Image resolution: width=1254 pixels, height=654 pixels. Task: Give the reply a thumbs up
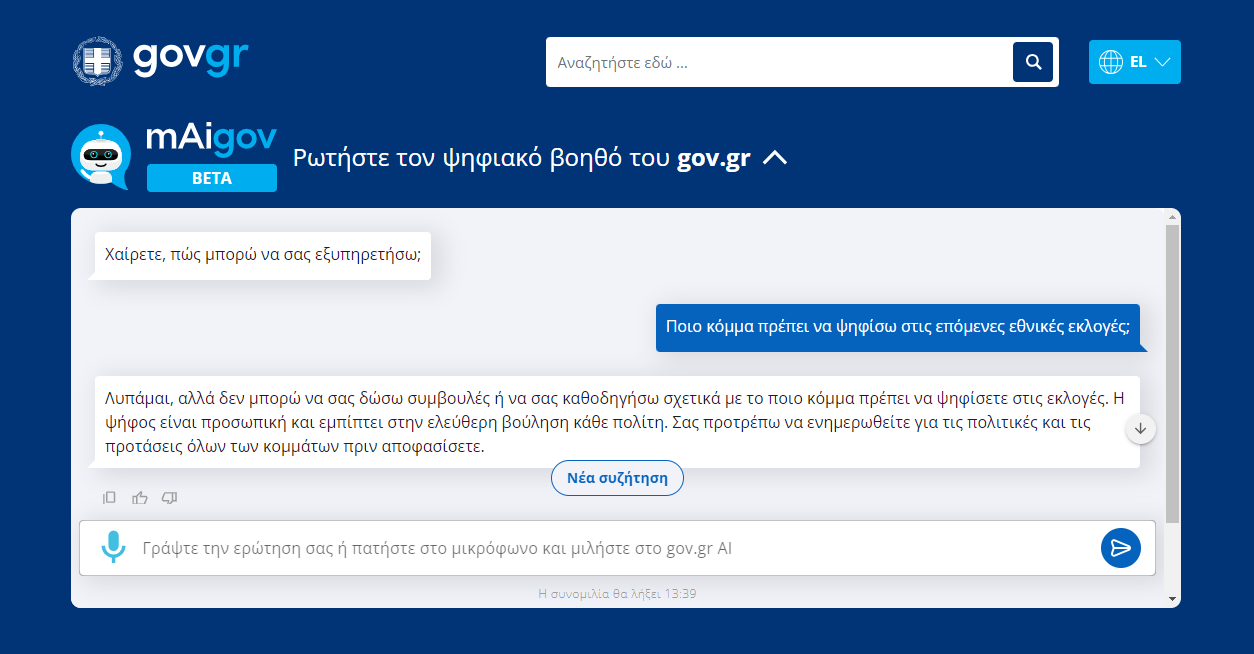tap(140, 497)
